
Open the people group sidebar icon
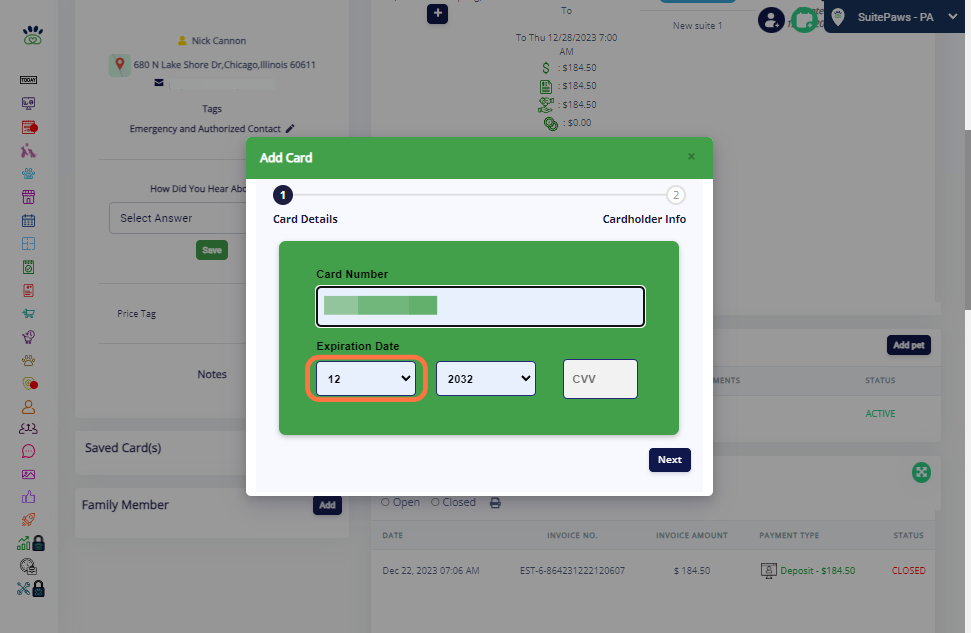coord(28,429)
